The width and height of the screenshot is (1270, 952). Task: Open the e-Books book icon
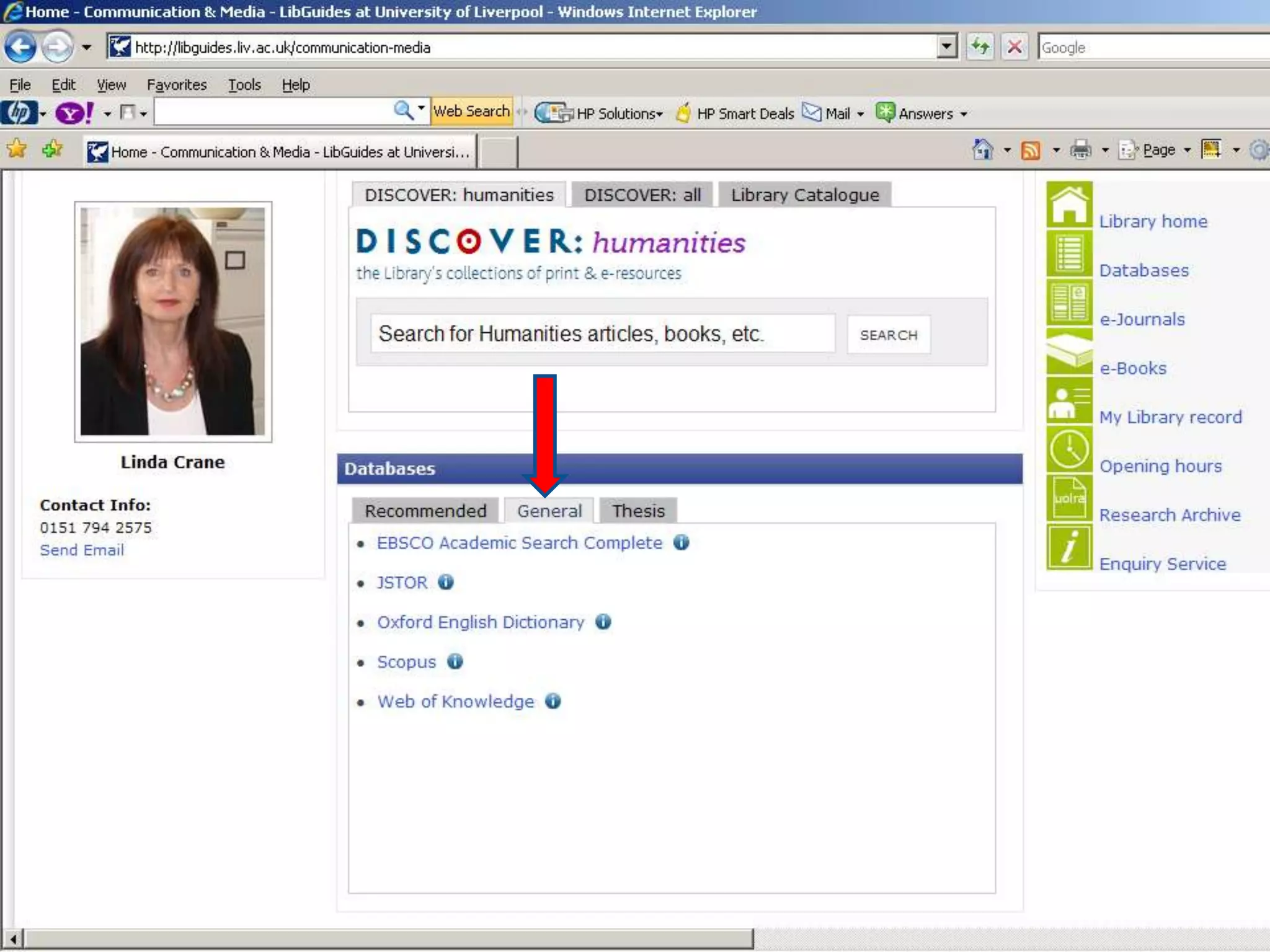coord(1068,351)
